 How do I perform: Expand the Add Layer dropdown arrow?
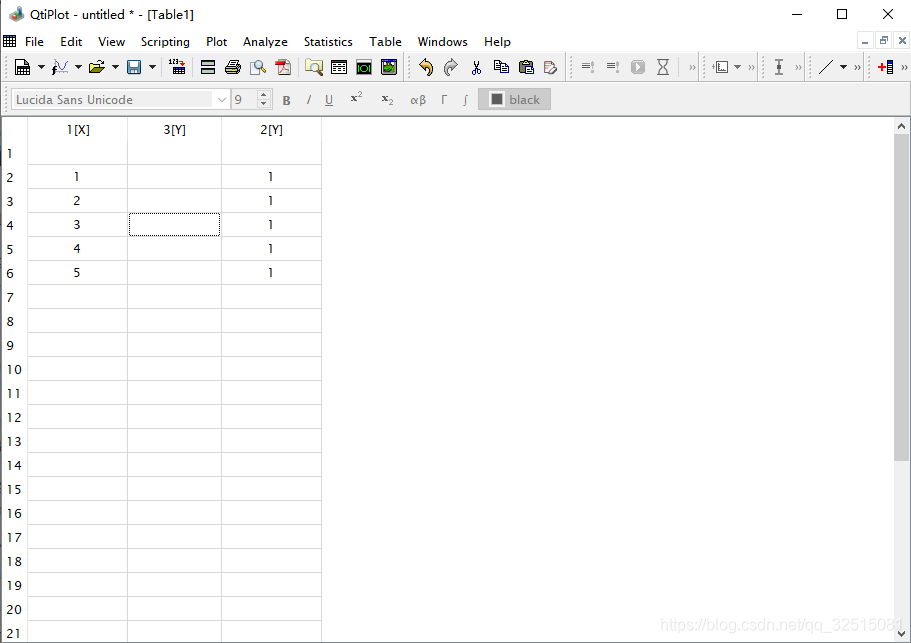coord(737,67)
